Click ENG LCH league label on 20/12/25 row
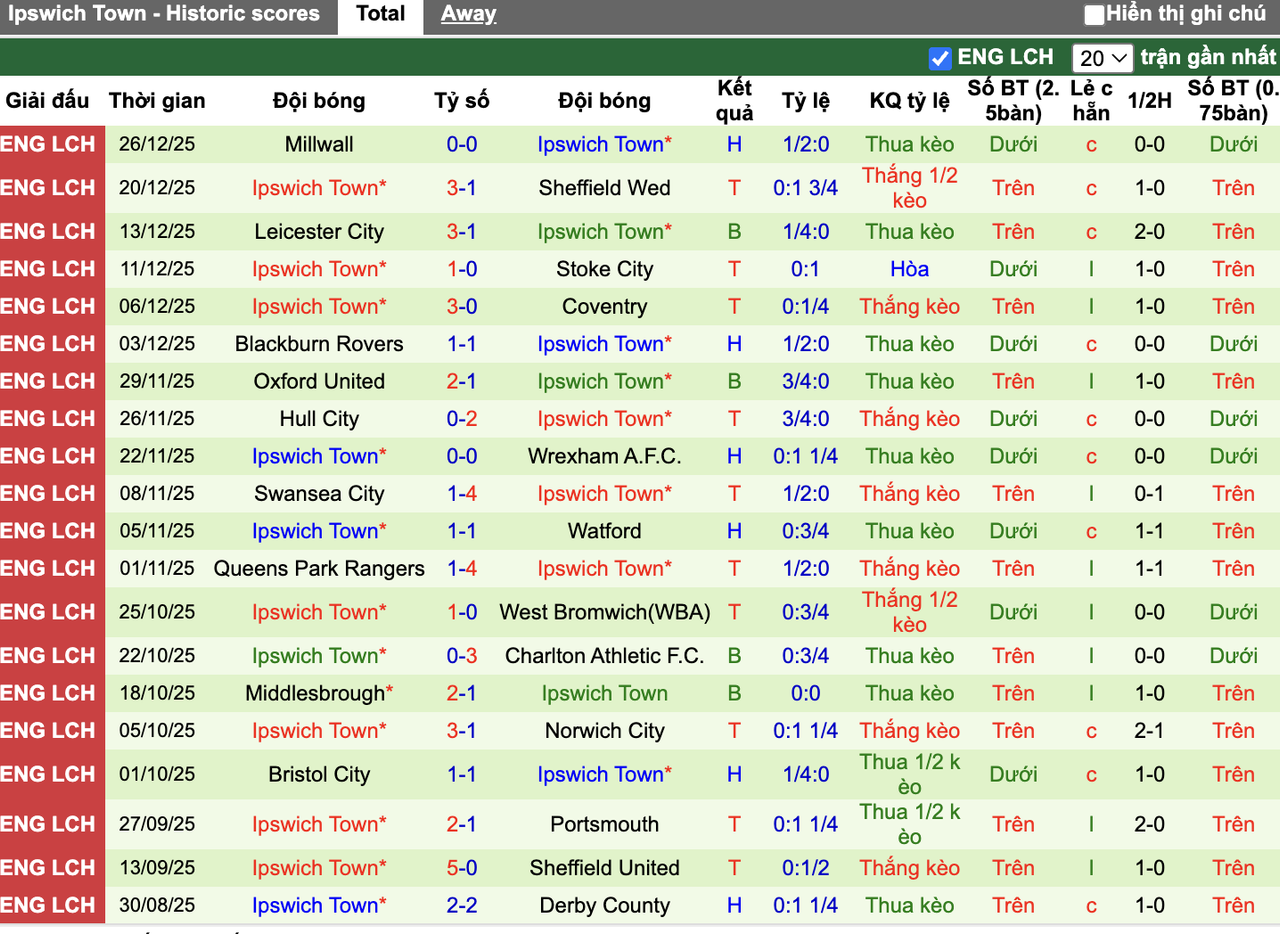 (48, 188)
